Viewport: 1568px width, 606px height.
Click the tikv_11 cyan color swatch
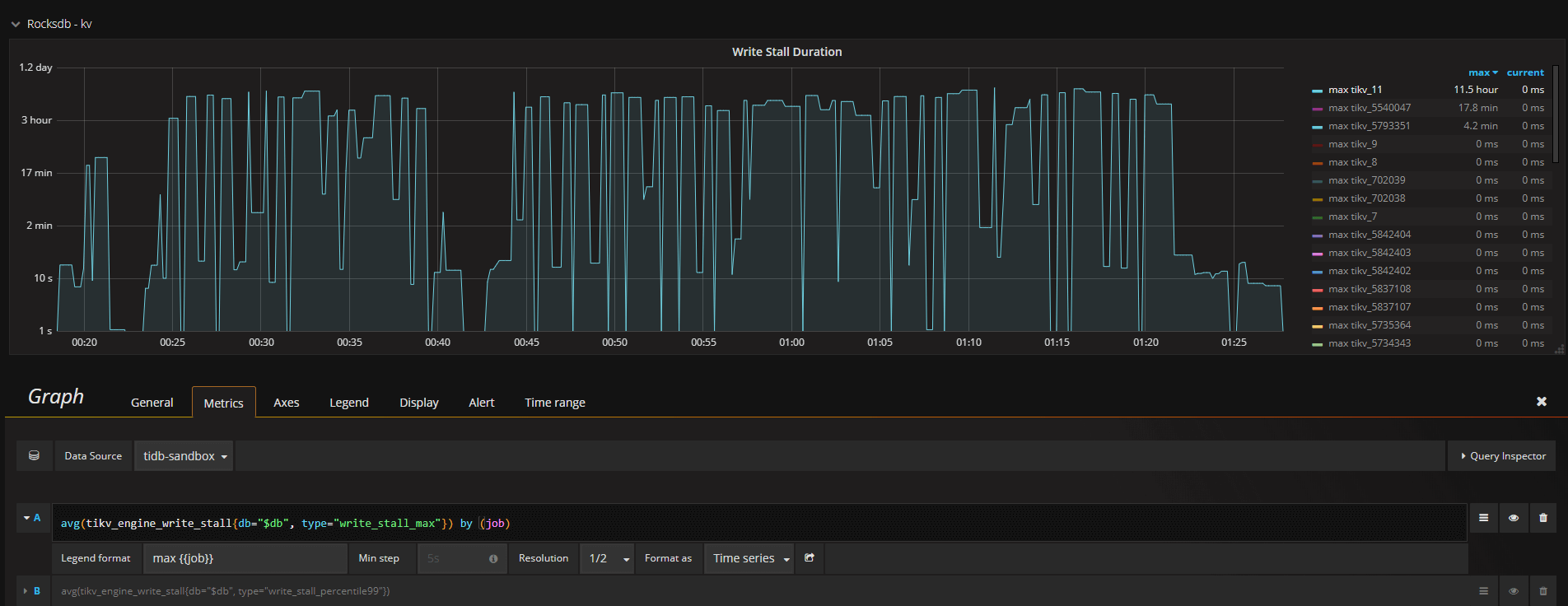(x=1318, y=91)
